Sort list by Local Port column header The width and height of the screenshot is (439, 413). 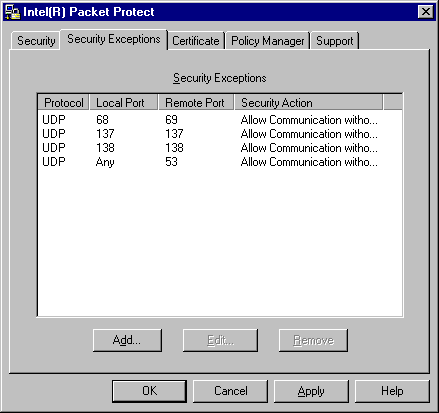tap(124, 103)
